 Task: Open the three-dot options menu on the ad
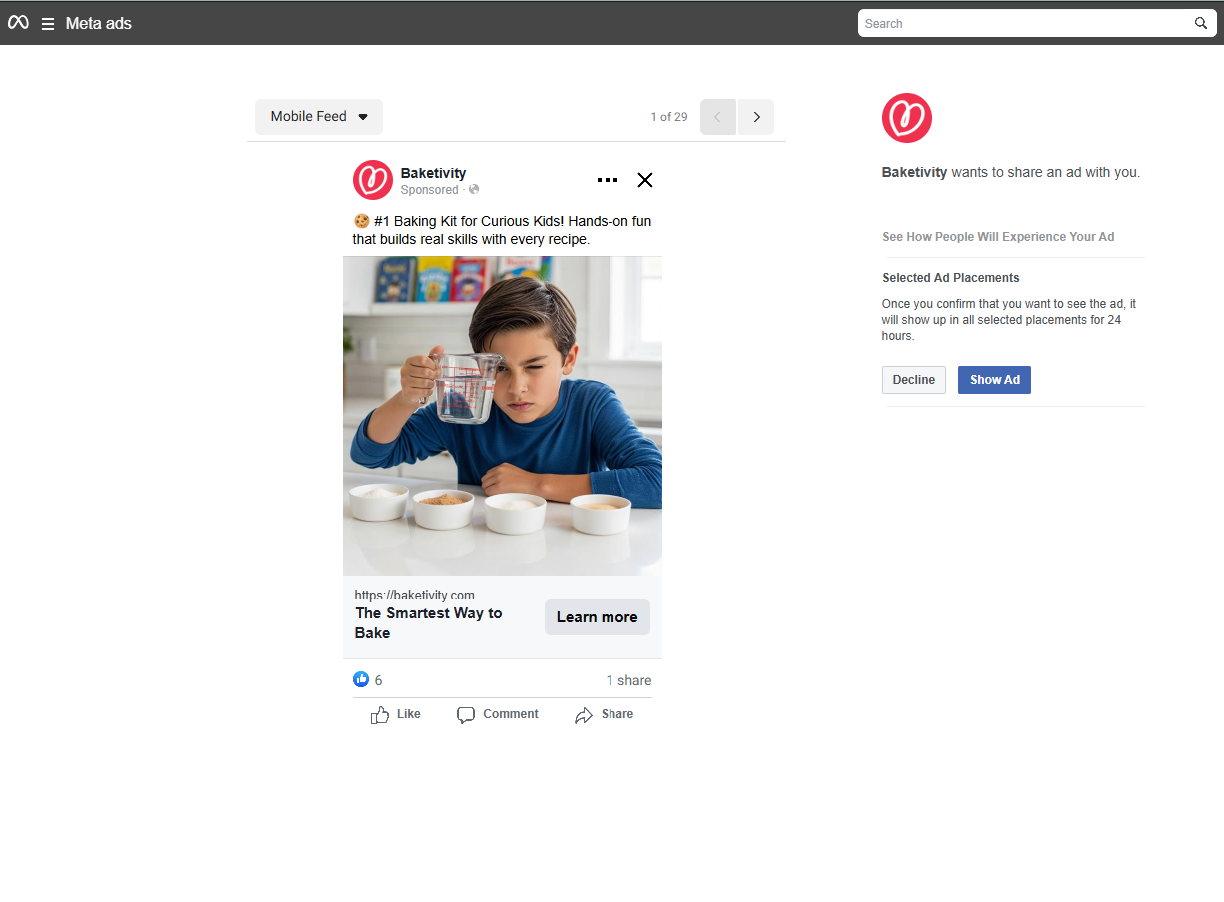point(607,180)
